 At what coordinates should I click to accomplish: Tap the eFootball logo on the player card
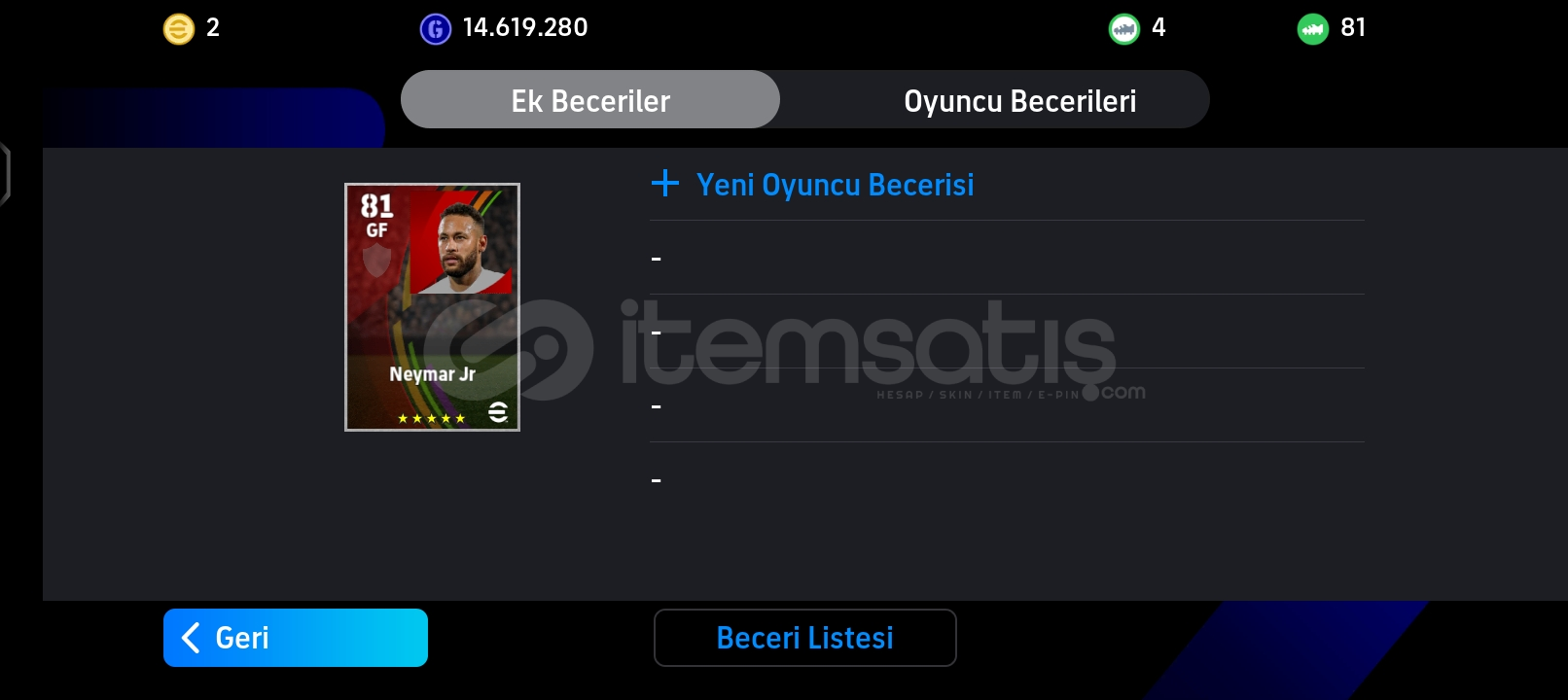(x=498, y=412)
